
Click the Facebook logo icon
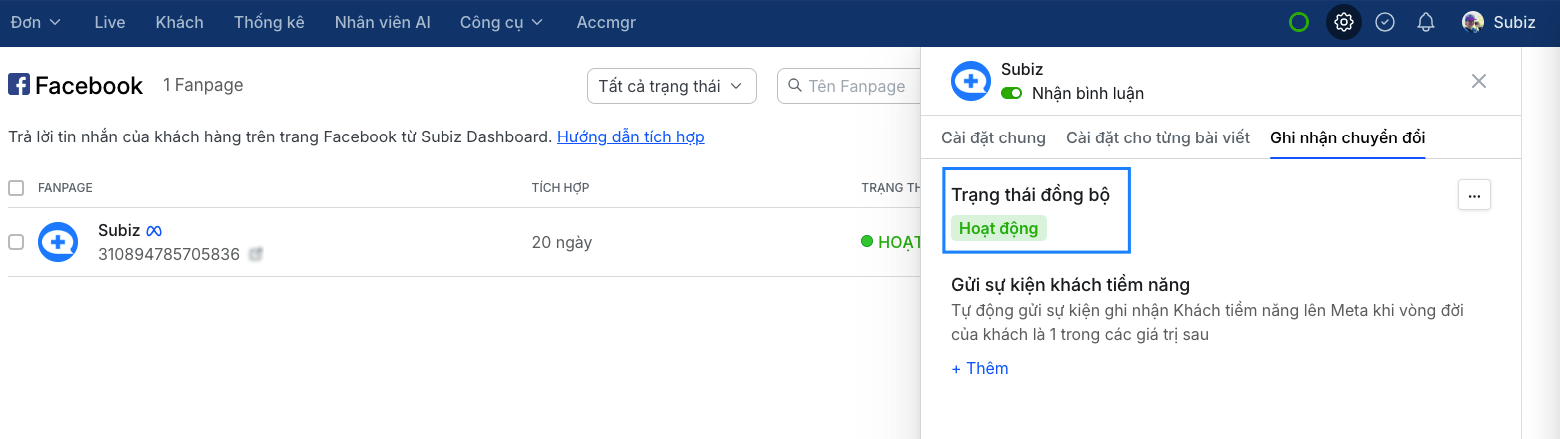(x=19, y=85)
